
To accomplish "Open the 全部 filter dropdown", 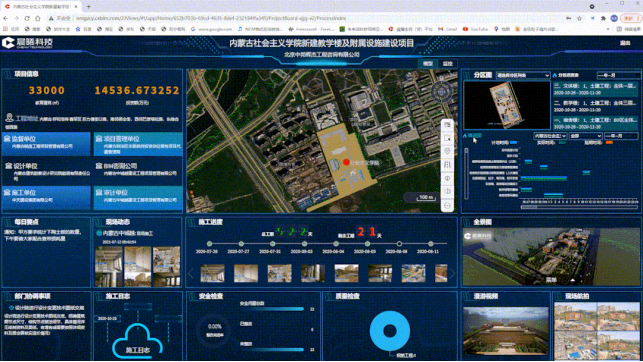I will (x=585, y=136).
